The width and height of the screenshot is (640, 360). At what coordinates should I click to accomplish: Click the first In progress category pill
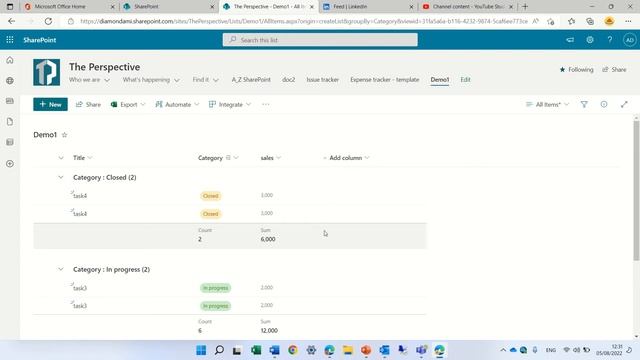(x=216, y=288)
